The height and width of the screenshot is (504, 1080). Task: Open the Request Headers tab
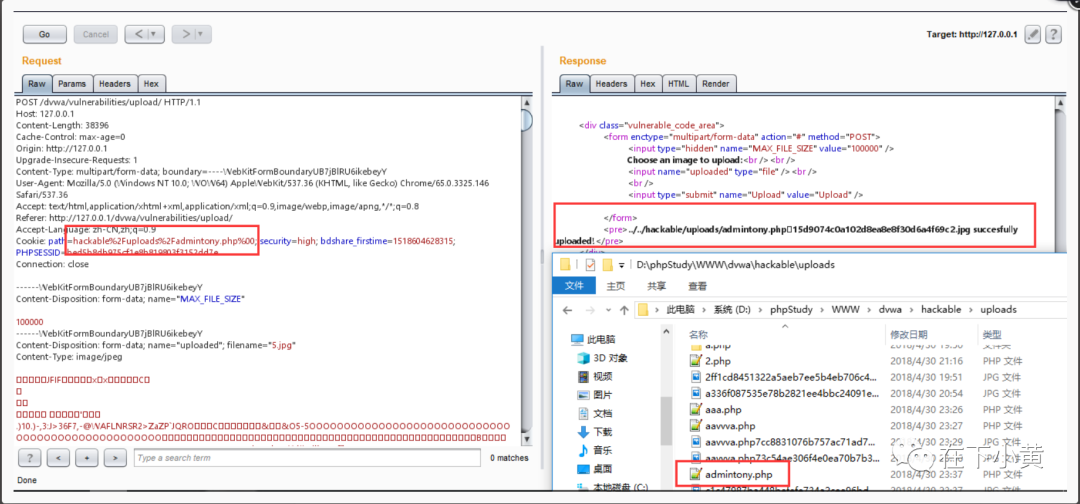[x=114, y=84]
